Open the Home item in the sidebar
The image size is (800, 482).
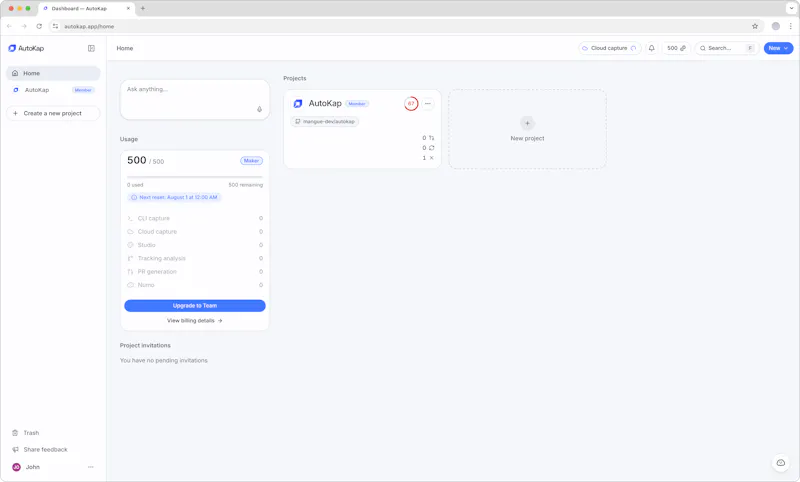(x=53, y=73)
